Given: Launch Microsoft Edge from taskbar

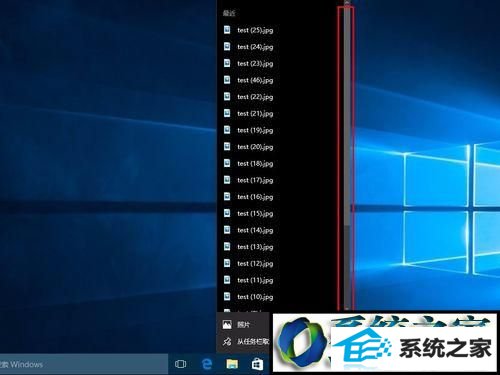Looking at the screenshot, I should 206,364.
